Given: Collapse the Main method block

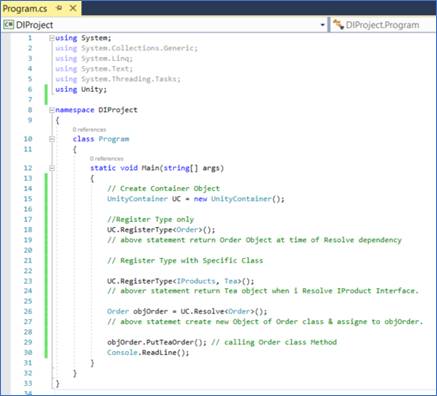Looking at the screenshot, I should tap(52, 168).
